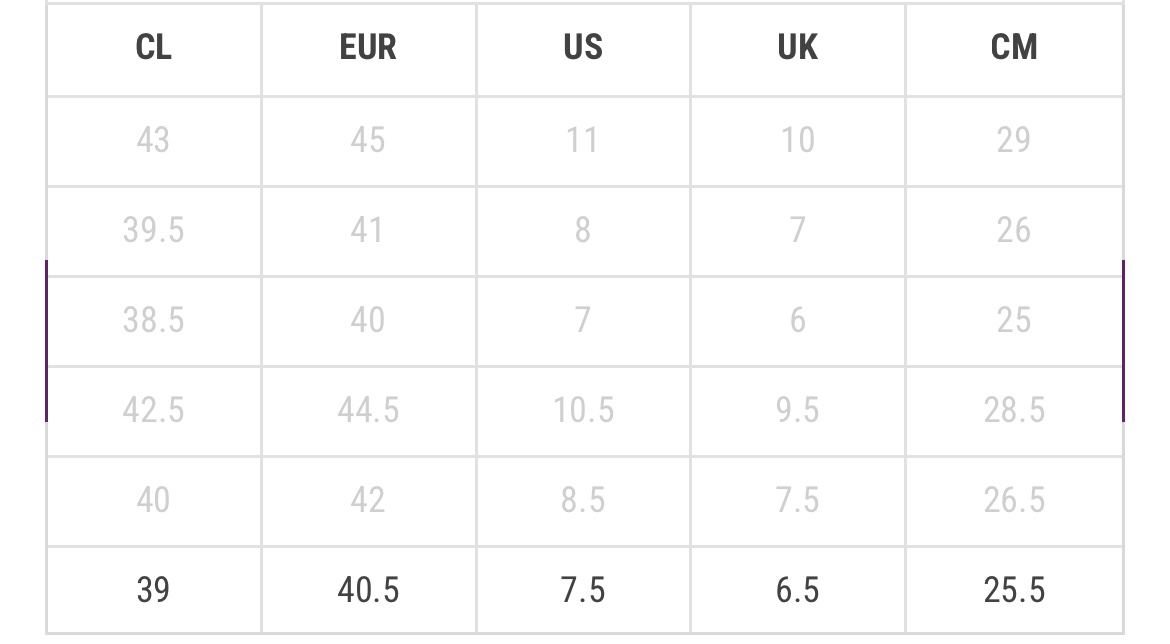Click the greyed-out EUR size 44.5
Screen dimensions: 1170x644
(x=368, y=410)
